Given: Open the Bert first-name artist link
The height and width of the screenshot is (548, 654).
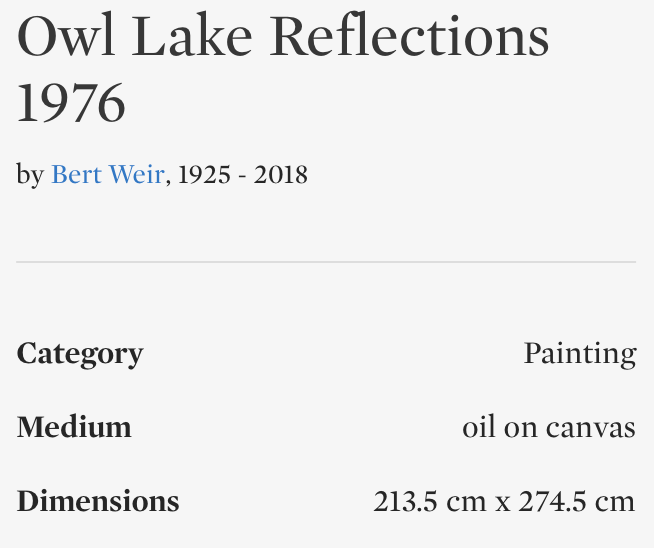Looking at the screenshot, I should pos(74,176).
